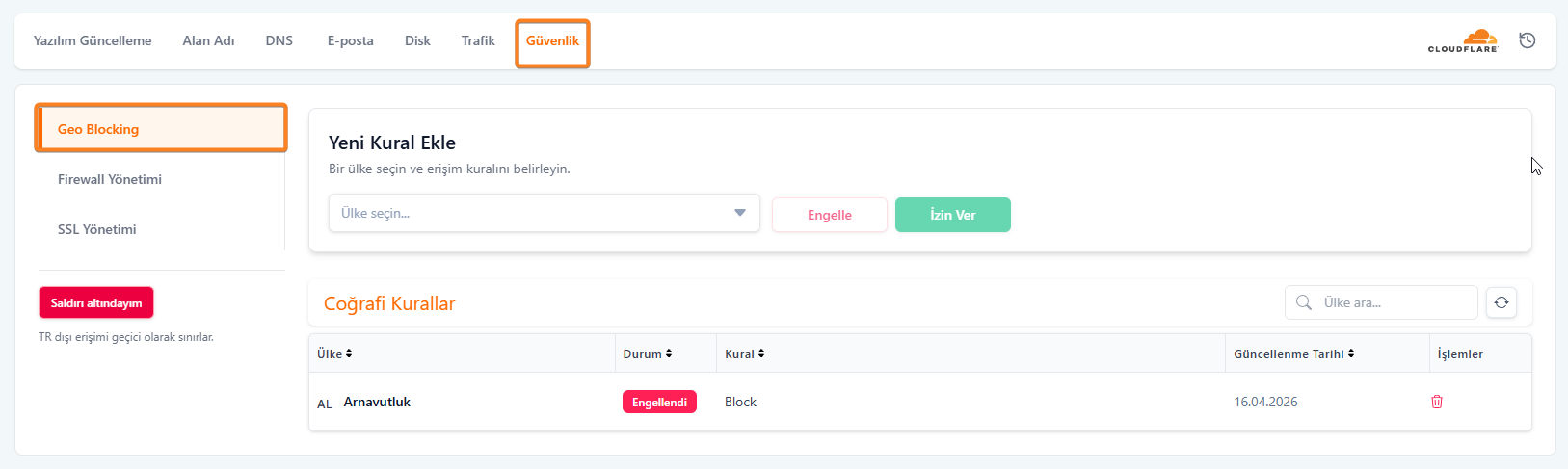This screenshot has height=469, width=1568.
Task: Go to Yazılım Güncelleme tab
Action: [x=93, y=40]
